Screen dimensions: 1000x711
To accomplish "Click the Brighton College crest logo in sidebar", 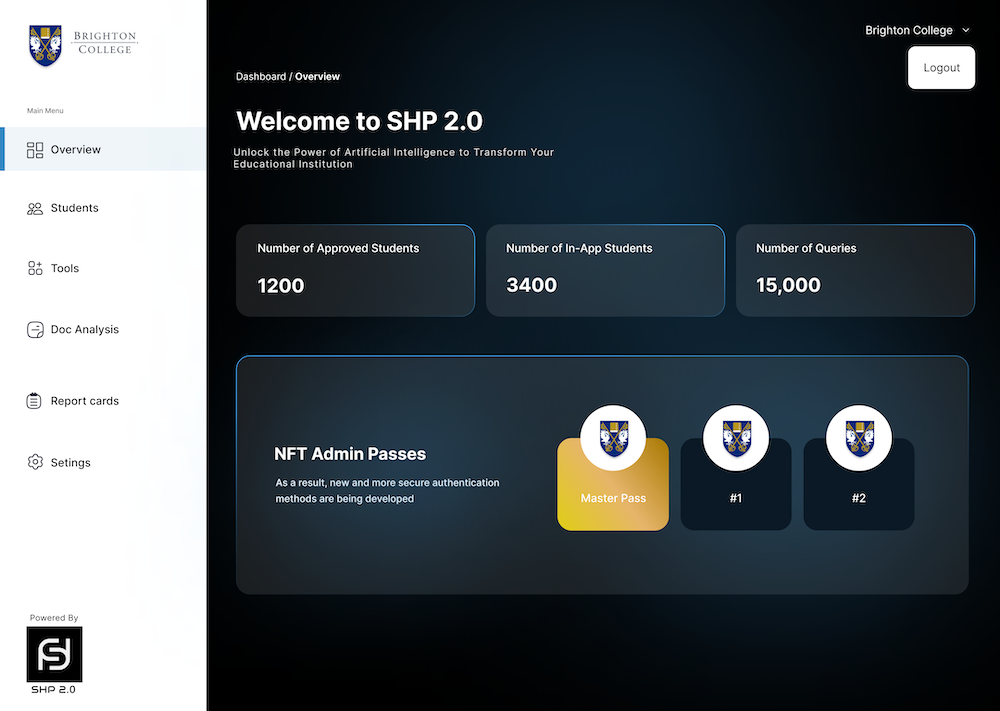I will click(x=45, y=45).
